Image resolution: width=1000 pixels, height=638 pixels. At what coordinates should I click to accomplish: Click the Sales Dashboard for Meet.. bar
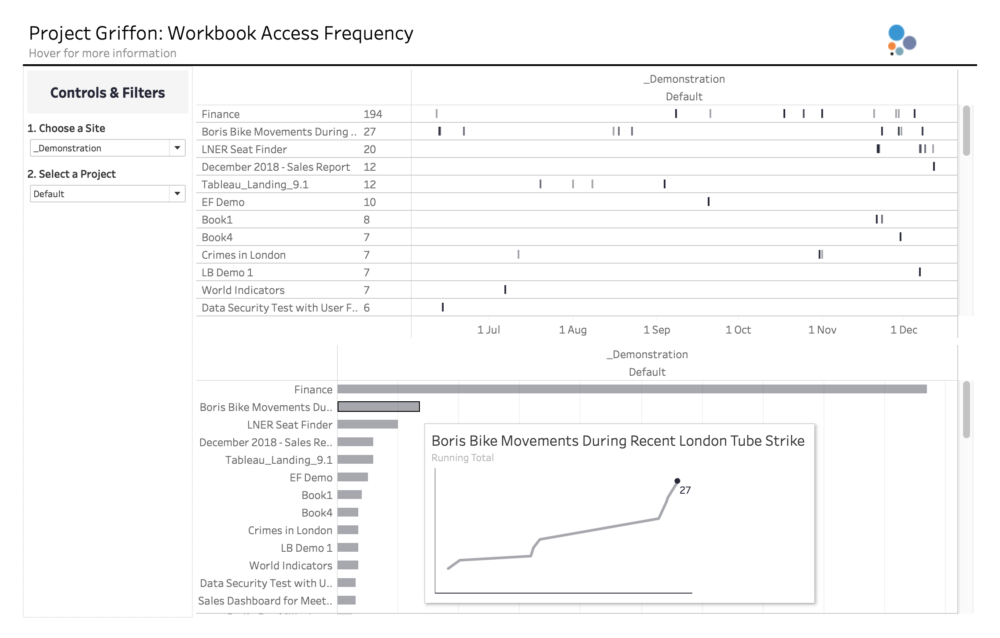(x=347, y=600)
